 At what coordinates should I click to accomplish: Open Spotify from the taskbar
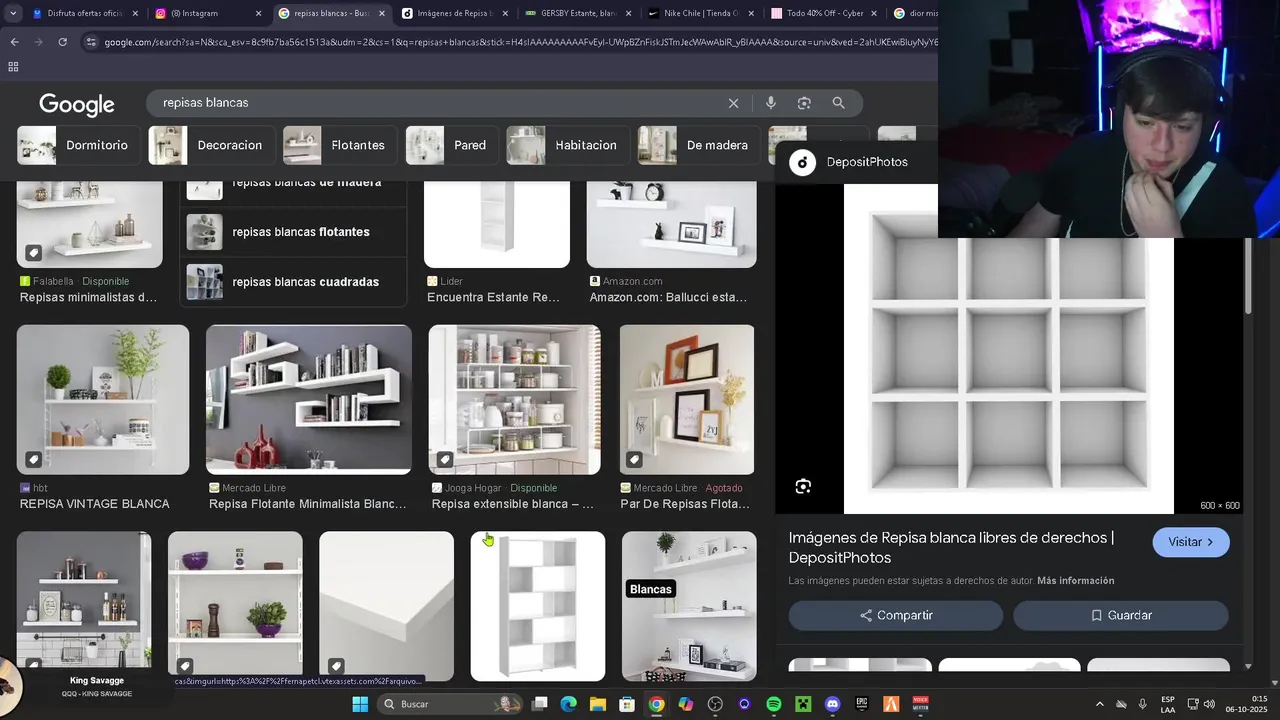point(774,704)
